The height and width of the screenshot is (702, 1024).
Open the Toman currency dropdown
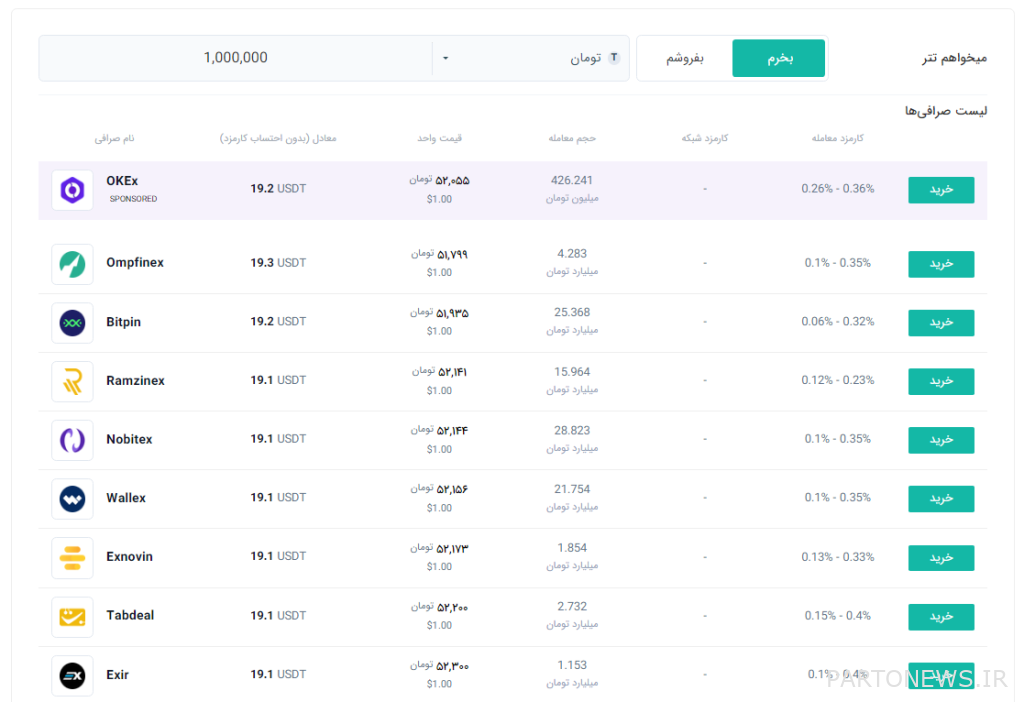[x=530, y=58]
